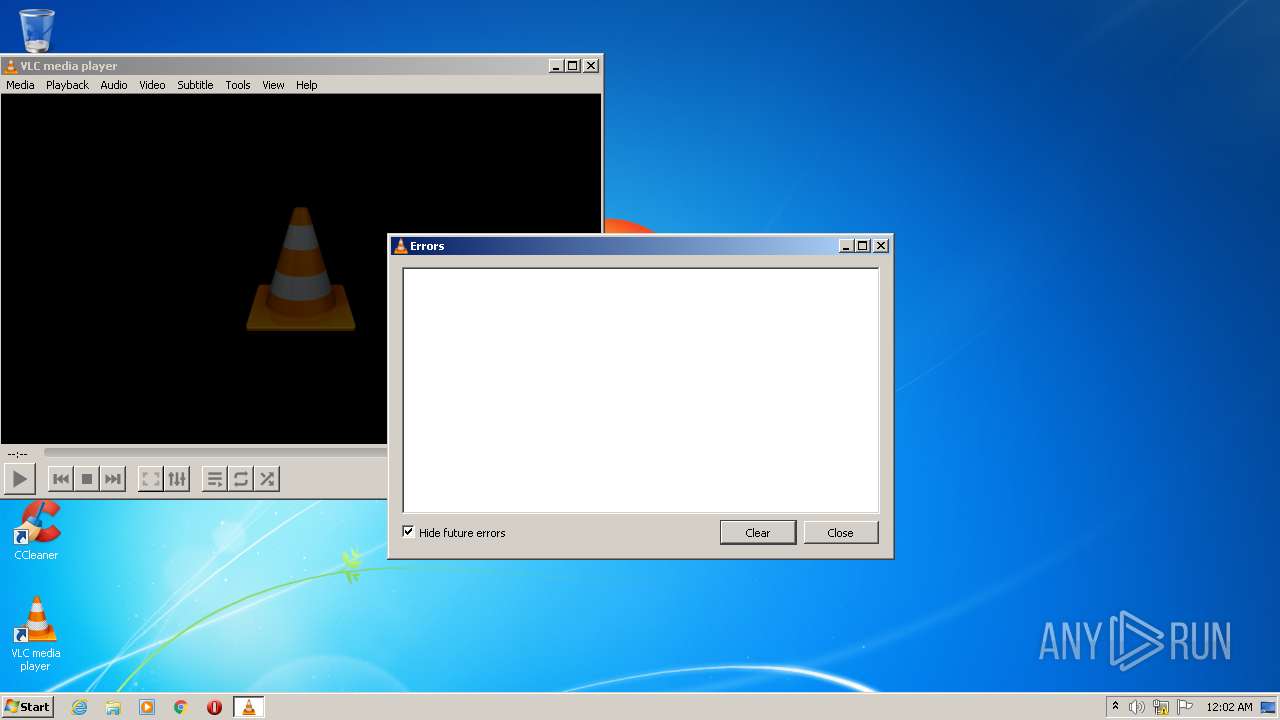Viewport: 1280px width, 720px height.
Task: Click the elapsed time label
Action: 18,454
